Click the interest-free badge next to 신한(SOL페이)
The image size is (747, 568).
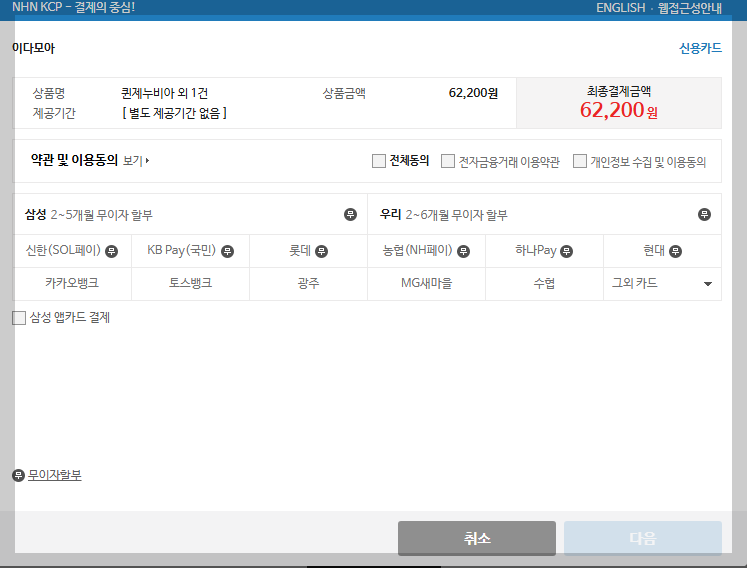[x=111, y=251]
